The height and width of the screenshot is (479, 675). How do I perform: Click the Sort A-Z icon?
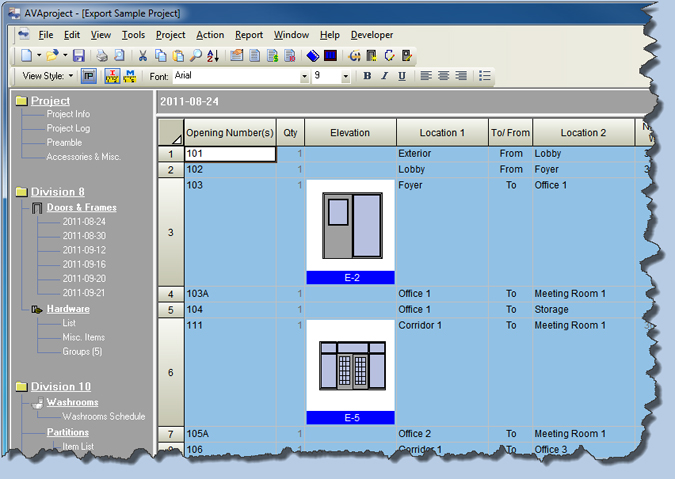(x=213, y=56)
